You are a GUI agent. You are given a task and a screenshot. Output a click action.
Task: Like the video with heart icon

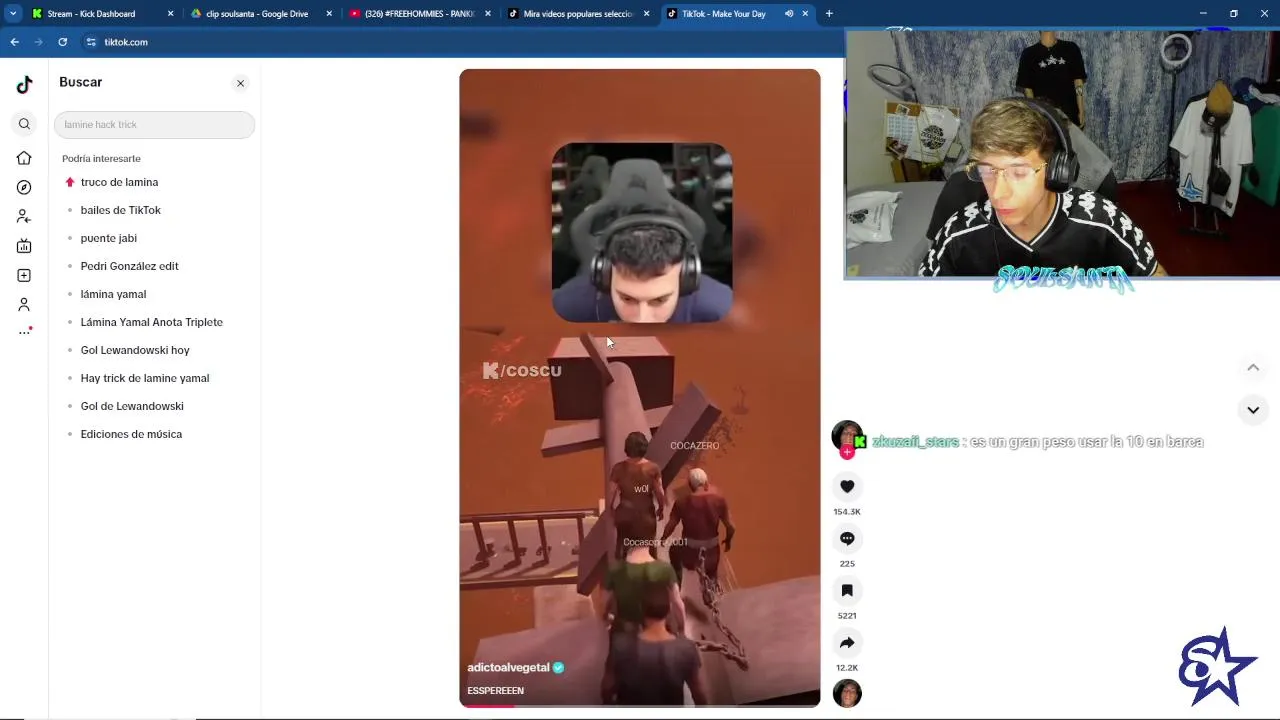pos(847,486)
